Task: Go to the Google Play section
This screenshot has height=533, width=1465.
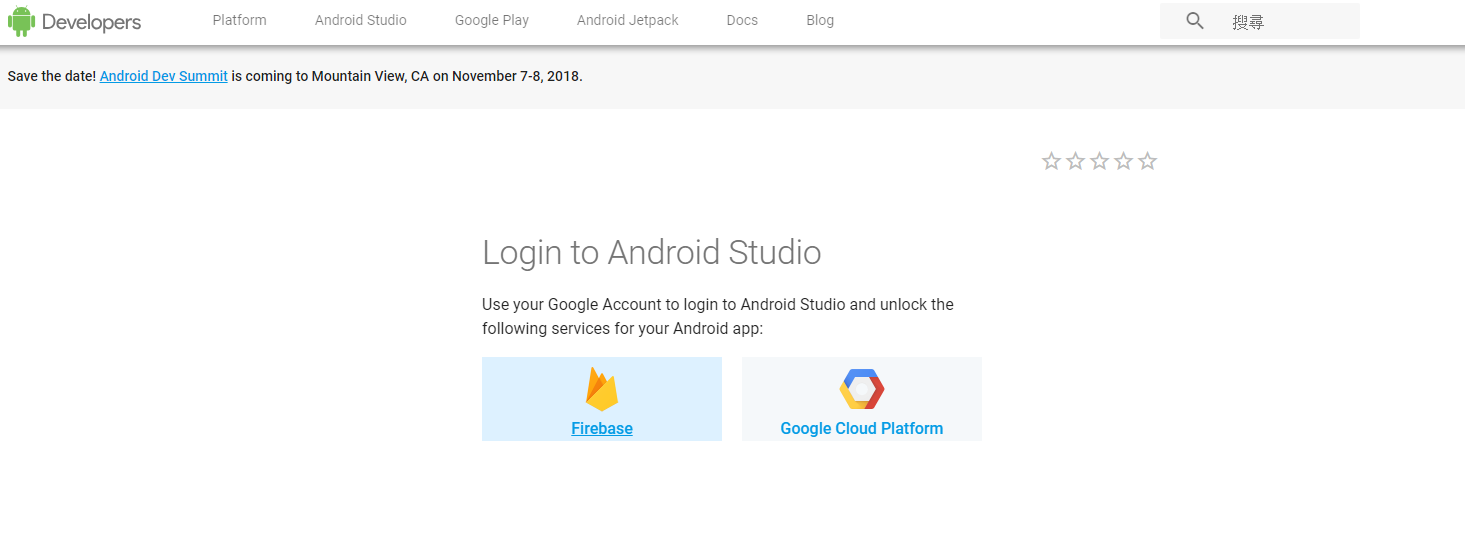Action: click(x=492, y=20)
